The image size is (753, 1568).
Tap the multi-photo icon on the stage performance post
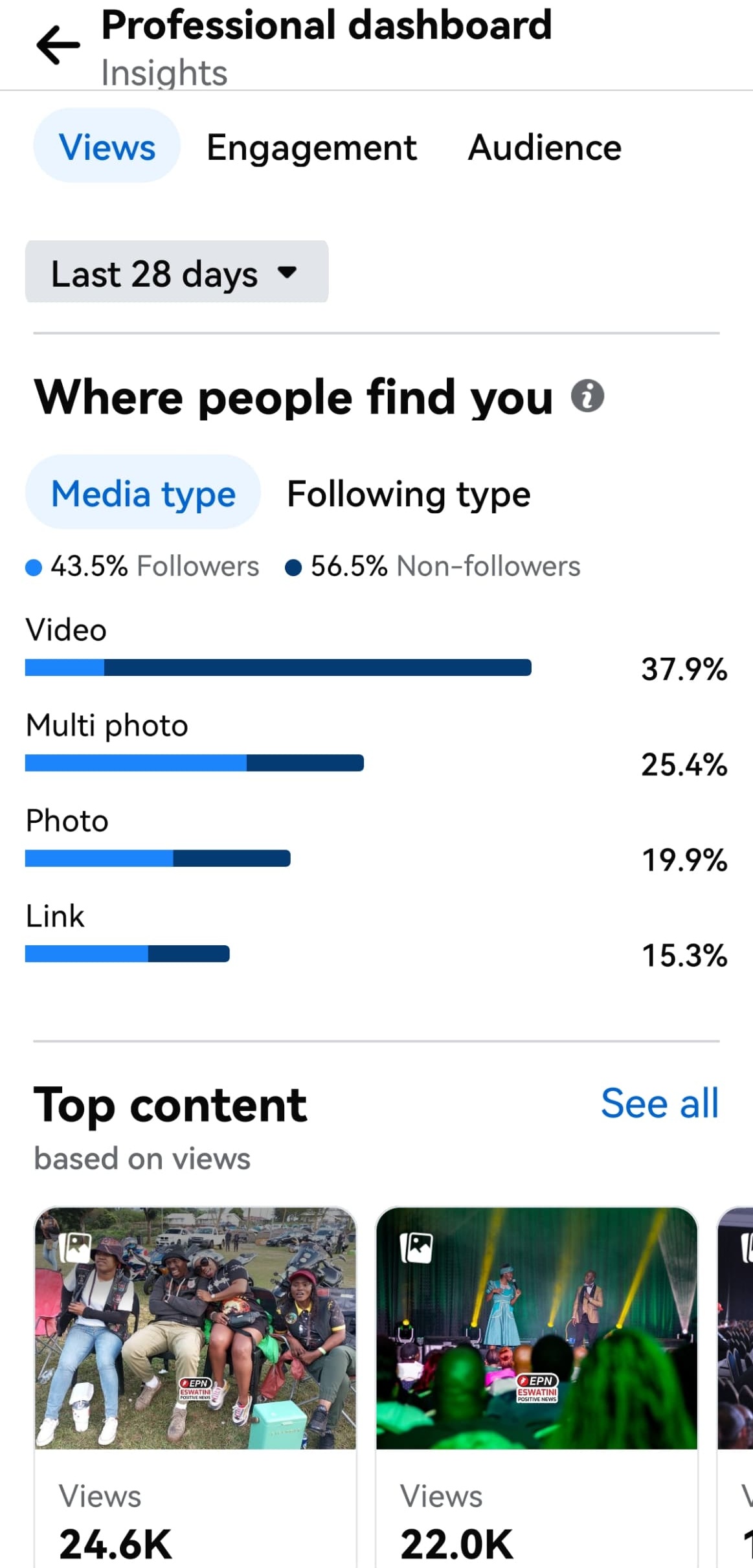coord(416,1247)
